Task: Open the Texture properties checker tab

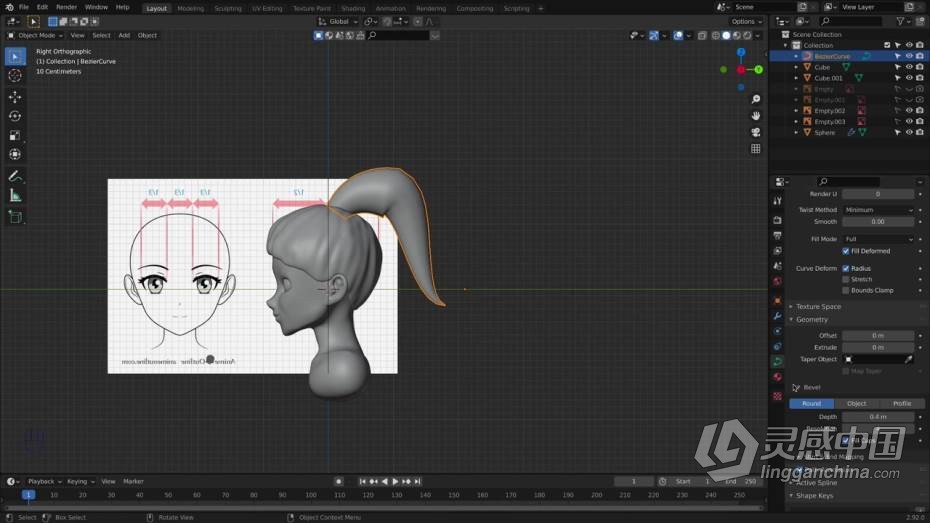Action: (x=778, y=396)
